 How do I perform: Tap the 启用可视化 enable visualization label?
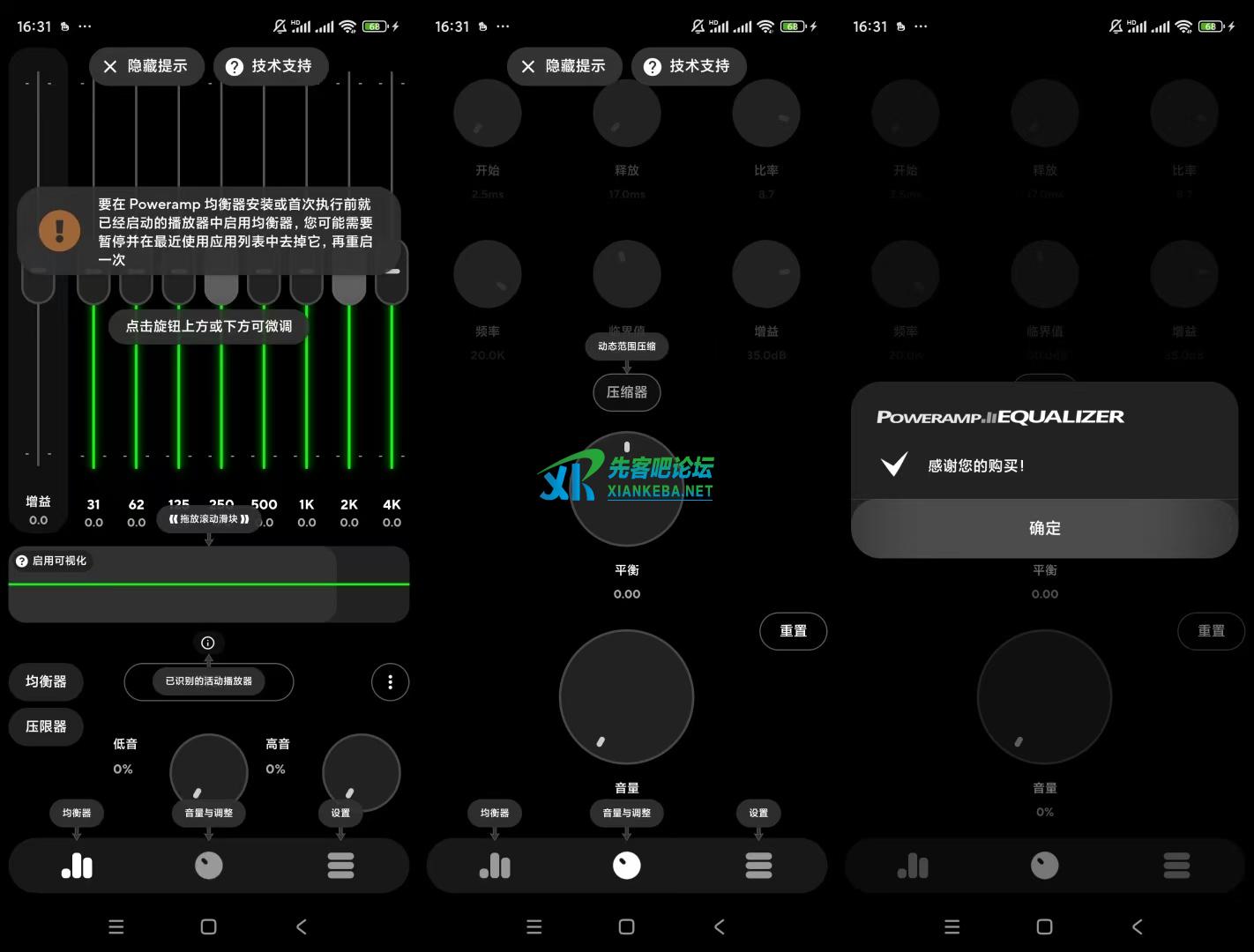click(x=51, y=561)
